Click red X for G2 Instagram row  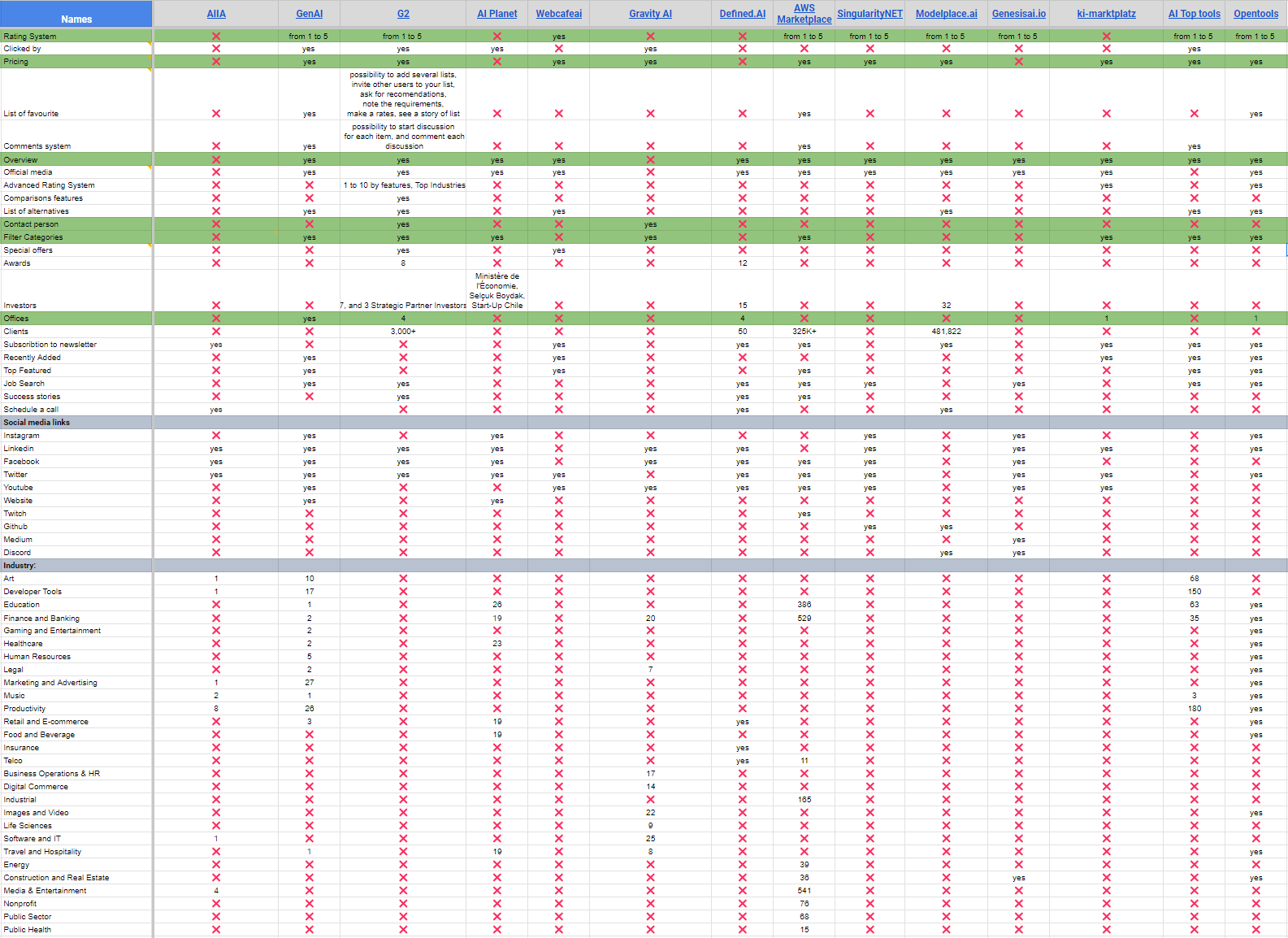pos(403,436)
